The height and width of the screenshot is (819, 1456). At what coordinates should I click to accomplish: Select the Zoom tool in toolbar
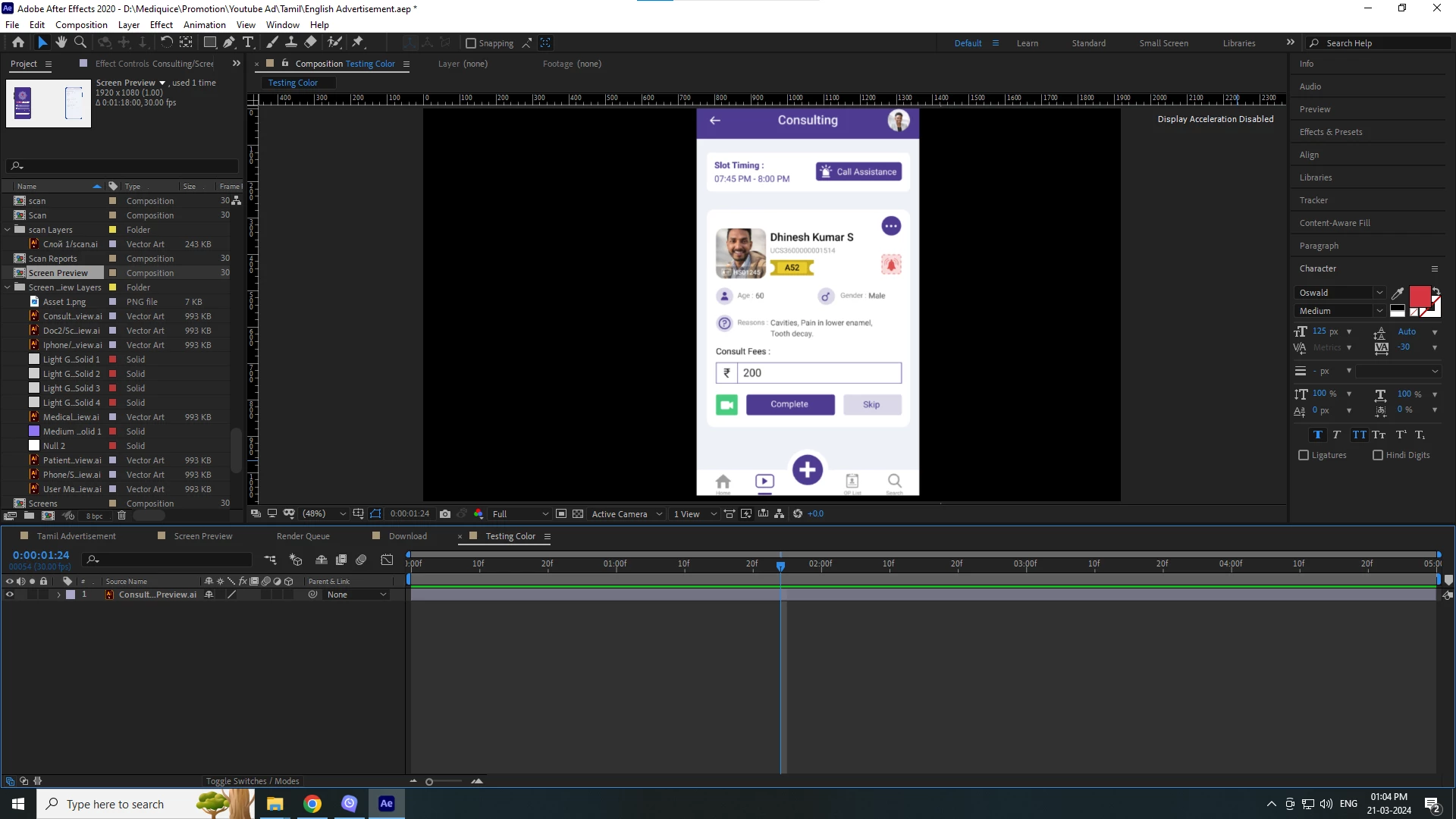(x=80, y=42)
